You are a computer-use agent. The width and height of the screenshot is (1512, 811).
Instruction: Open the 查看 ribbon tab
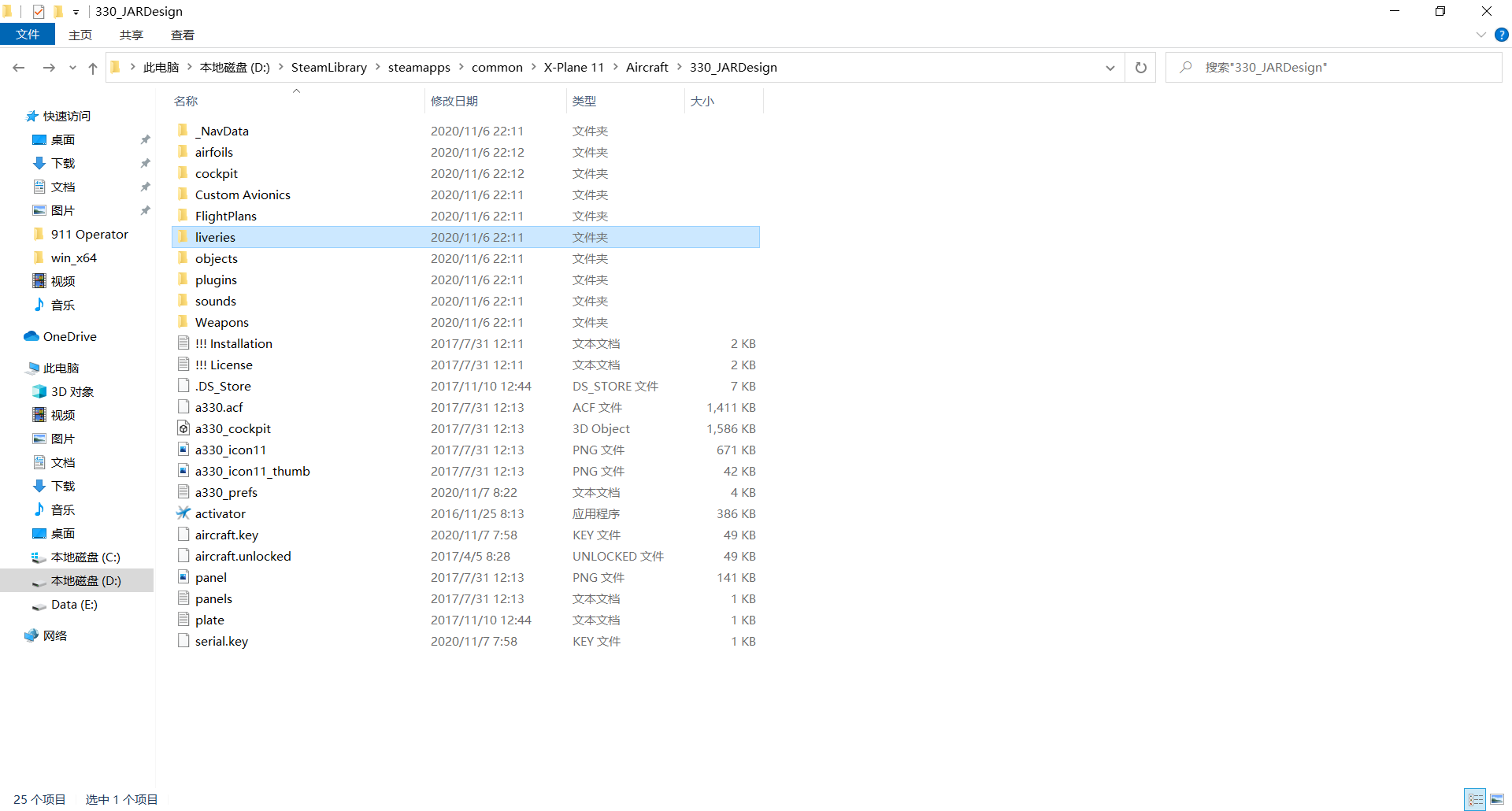click(183, 35)
